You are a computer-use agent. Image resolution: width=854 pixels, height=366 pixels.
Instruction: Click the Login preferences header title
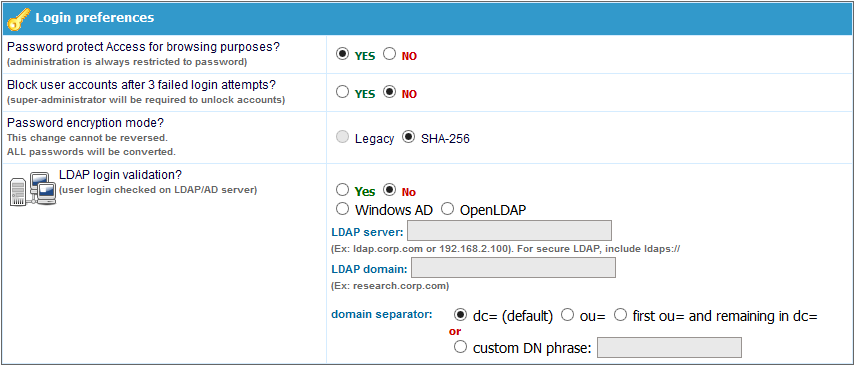[95, 18]
